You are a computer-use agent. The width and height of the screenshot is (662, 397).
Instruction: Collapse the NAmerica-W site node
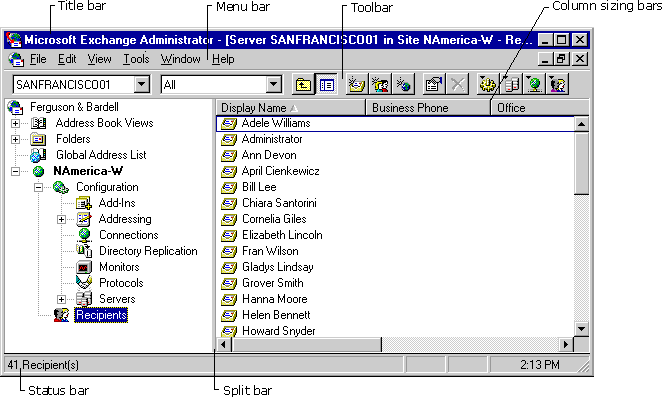[15, 171]
